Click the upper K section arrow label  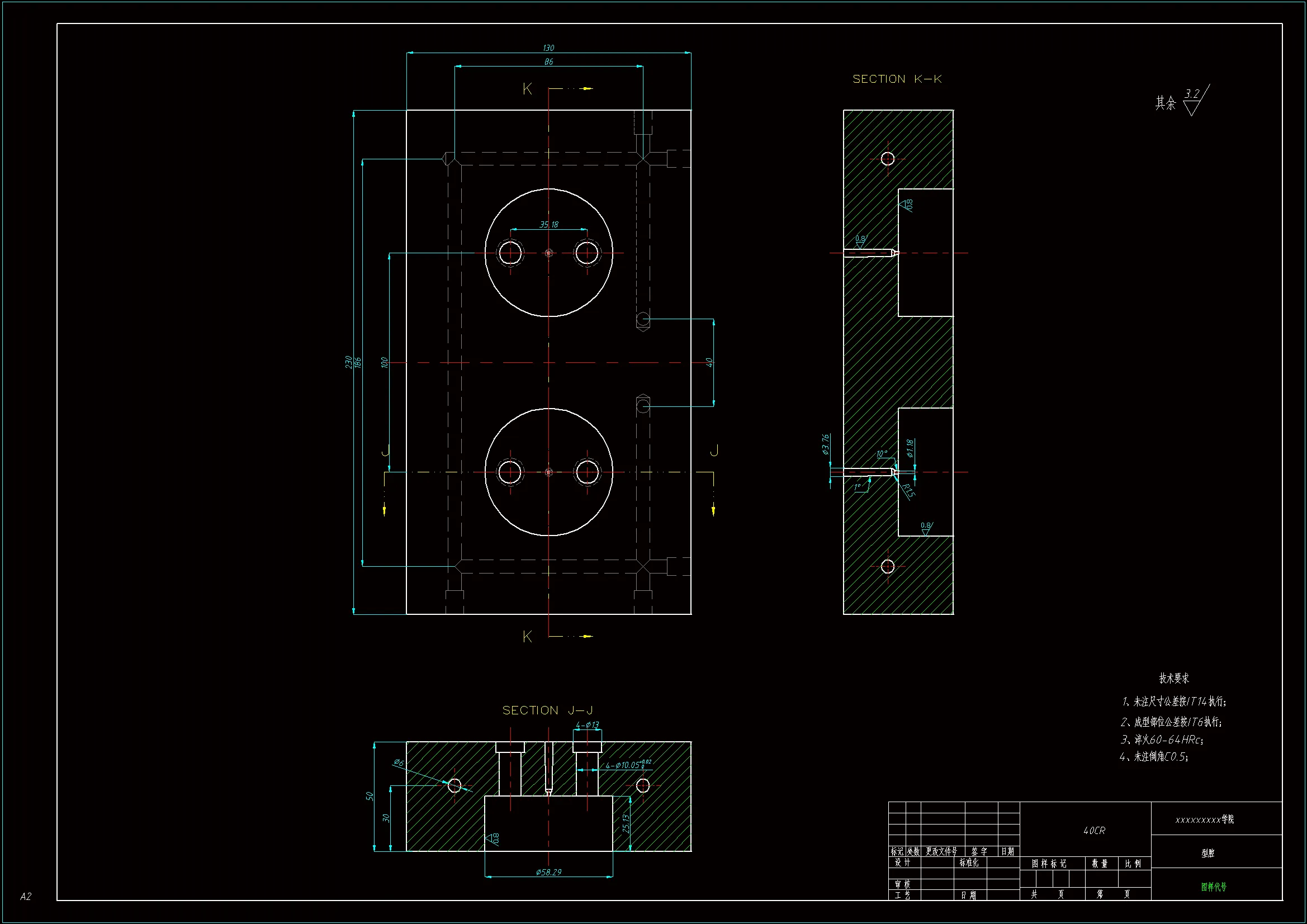click(x=527, y=89)
